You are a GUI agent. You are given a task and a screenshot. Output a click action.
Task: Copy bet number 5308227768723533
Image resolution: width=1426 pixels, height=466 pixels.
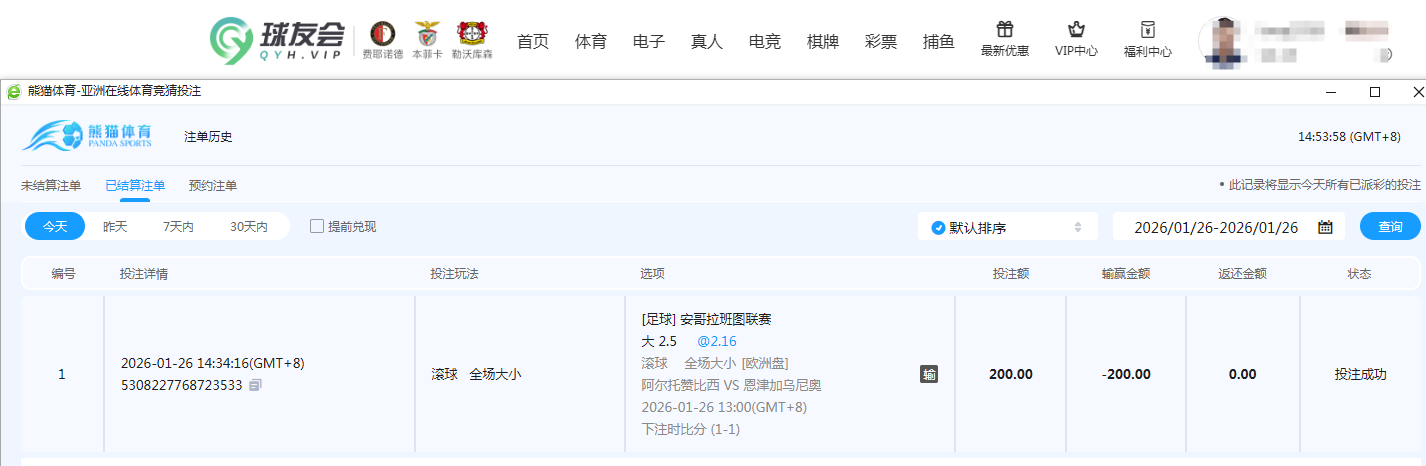[x=255, y=385]
